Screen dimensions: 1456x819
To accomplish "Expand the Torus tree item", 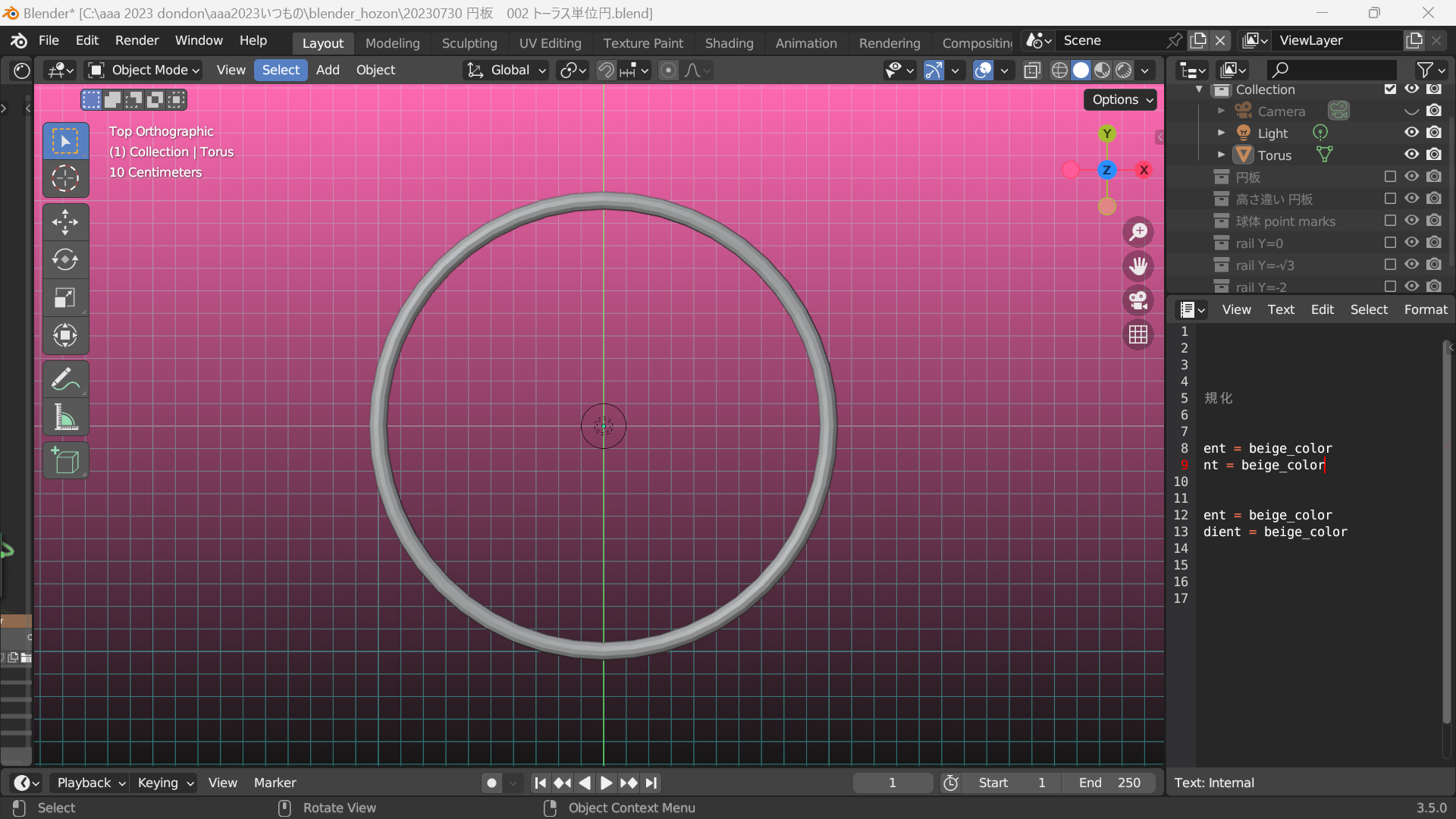I will pos(1221,155).
